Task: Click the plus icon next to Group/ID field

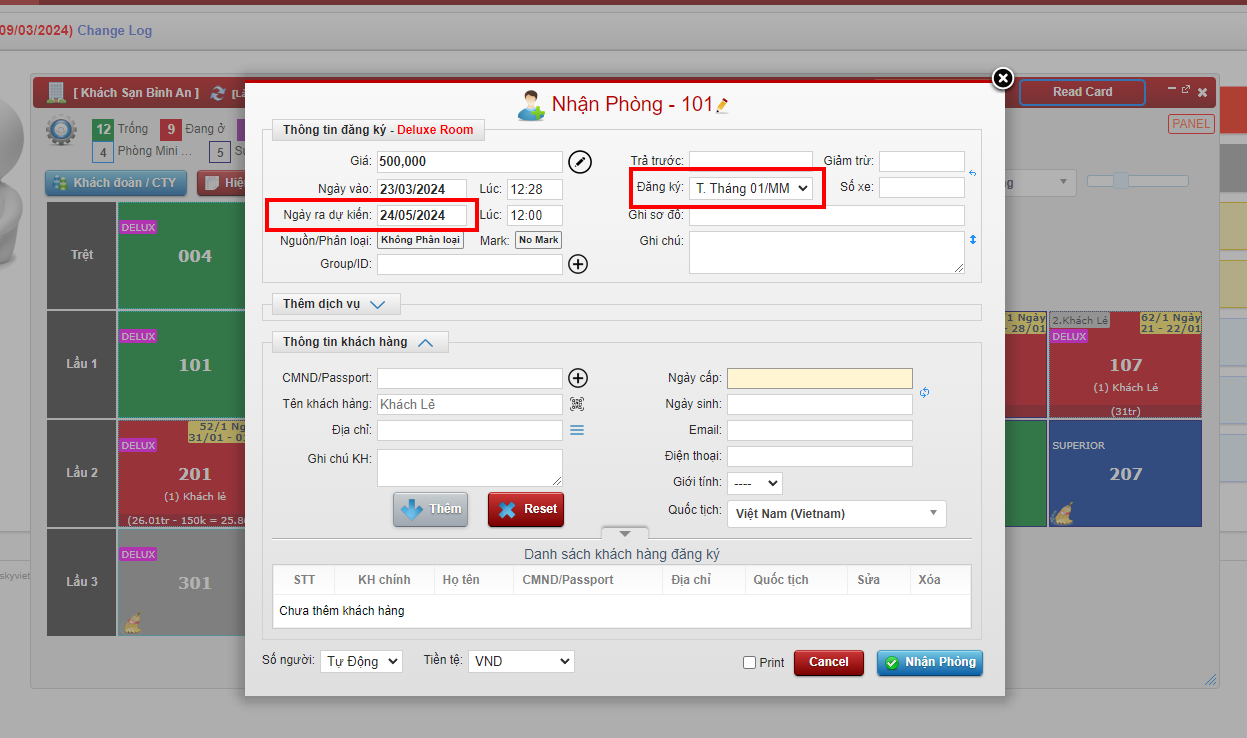Action: click(x=578, y=264)
